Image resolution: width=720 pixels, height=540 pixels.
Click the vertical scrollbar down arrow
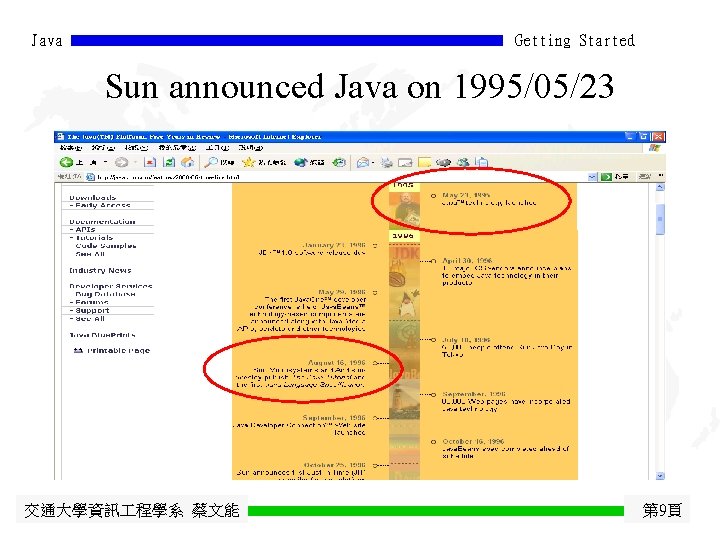[660, 476]
